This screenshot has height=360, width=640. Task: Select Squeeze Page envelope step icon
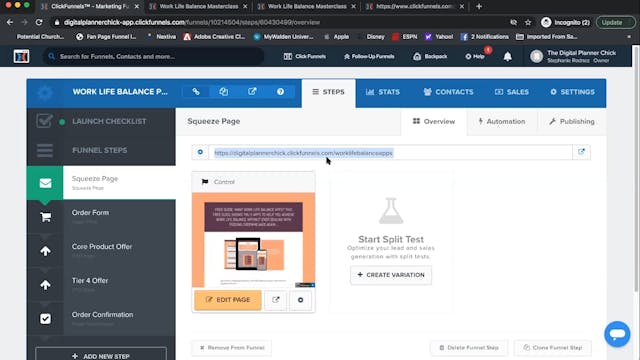point(45,183)
